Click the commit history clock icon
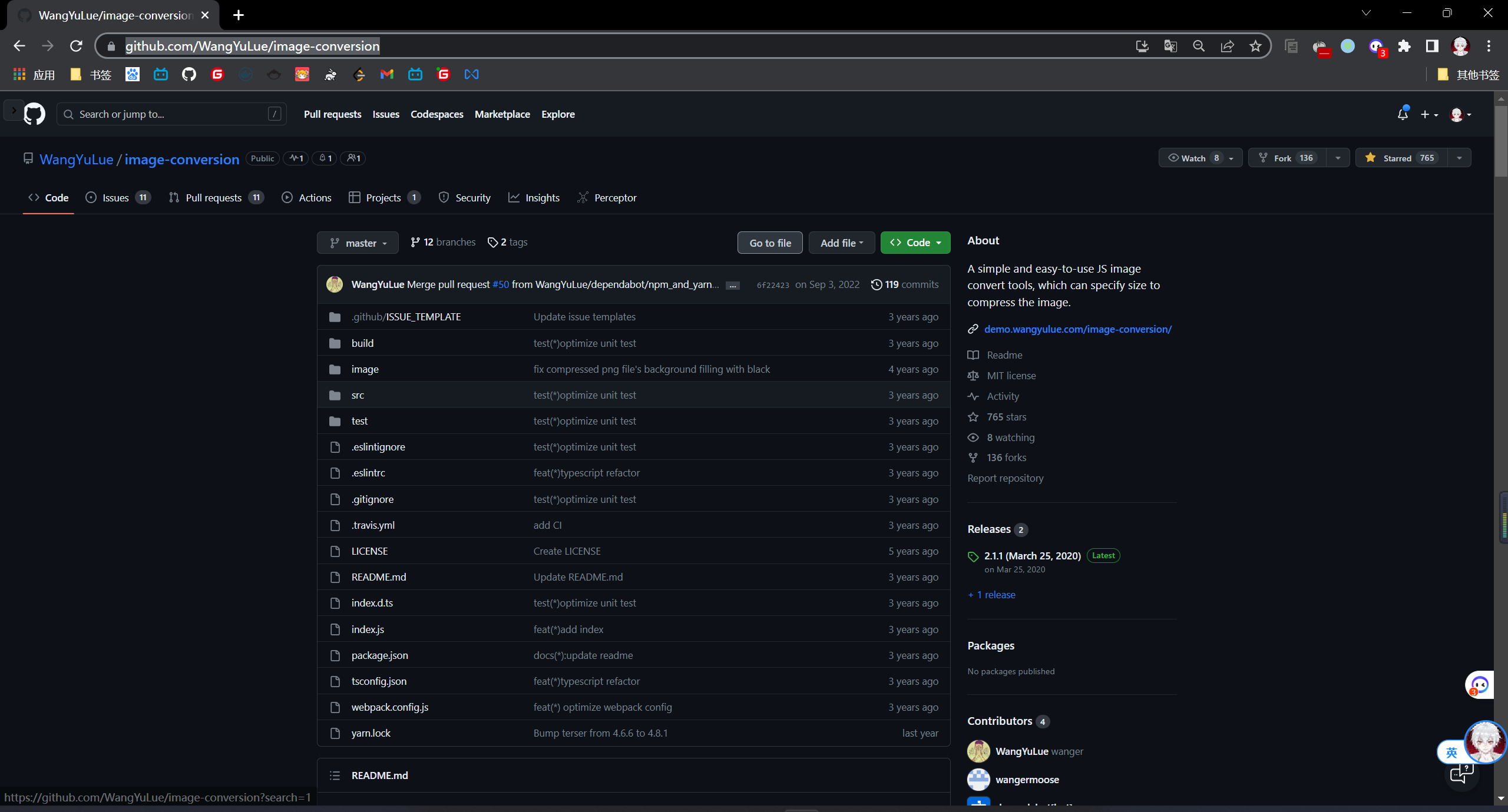1508x812 pixels. (x=877, y=284)
